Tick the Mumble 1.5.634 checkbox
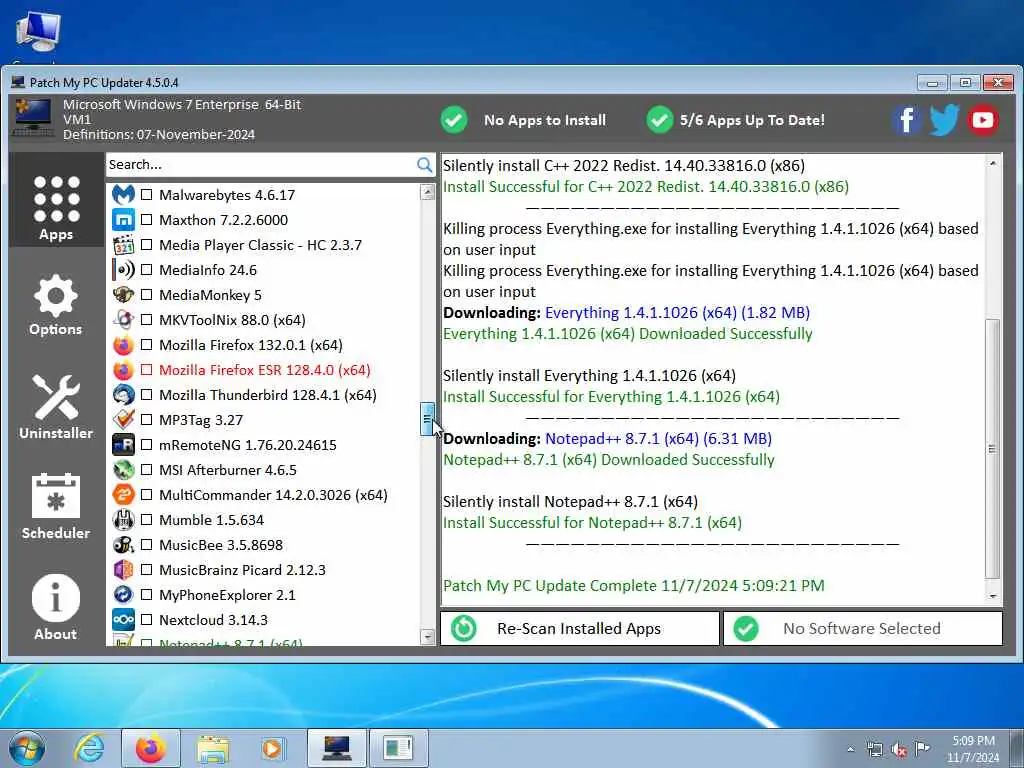 pyautogui.click(x=146, y=520)
